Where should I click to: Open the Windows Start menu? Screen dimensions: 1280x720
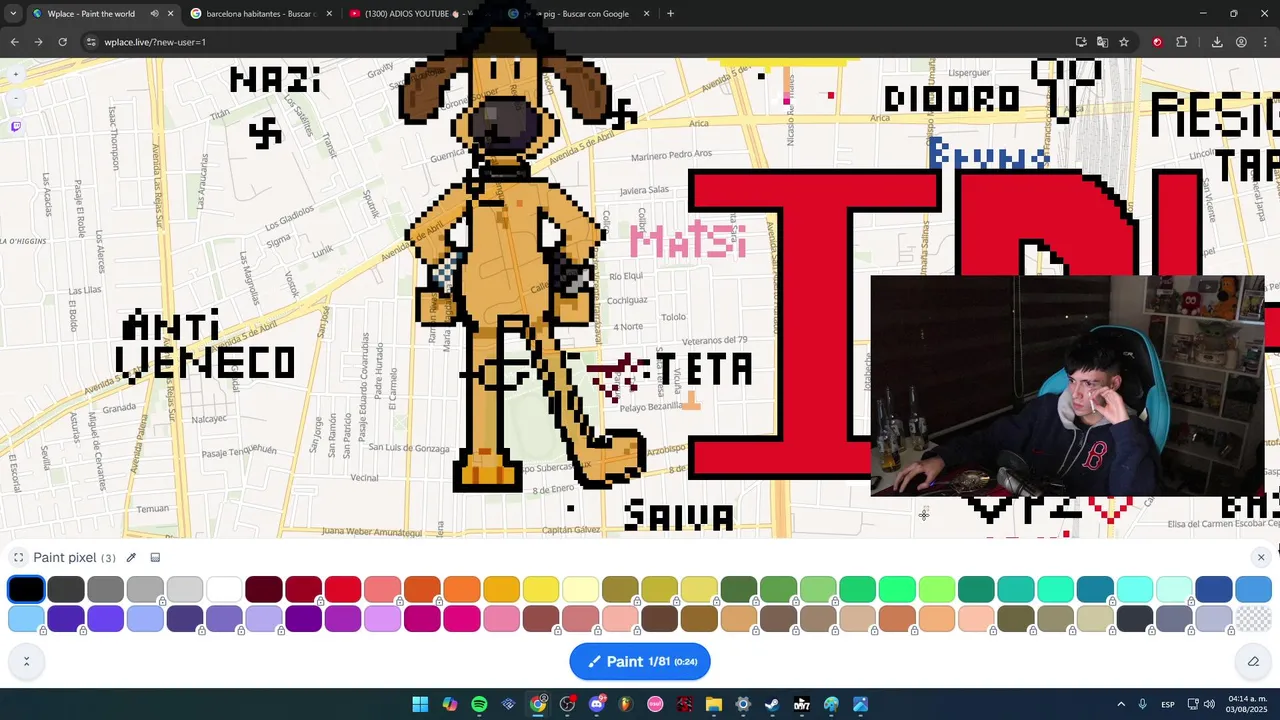[420, 704]
